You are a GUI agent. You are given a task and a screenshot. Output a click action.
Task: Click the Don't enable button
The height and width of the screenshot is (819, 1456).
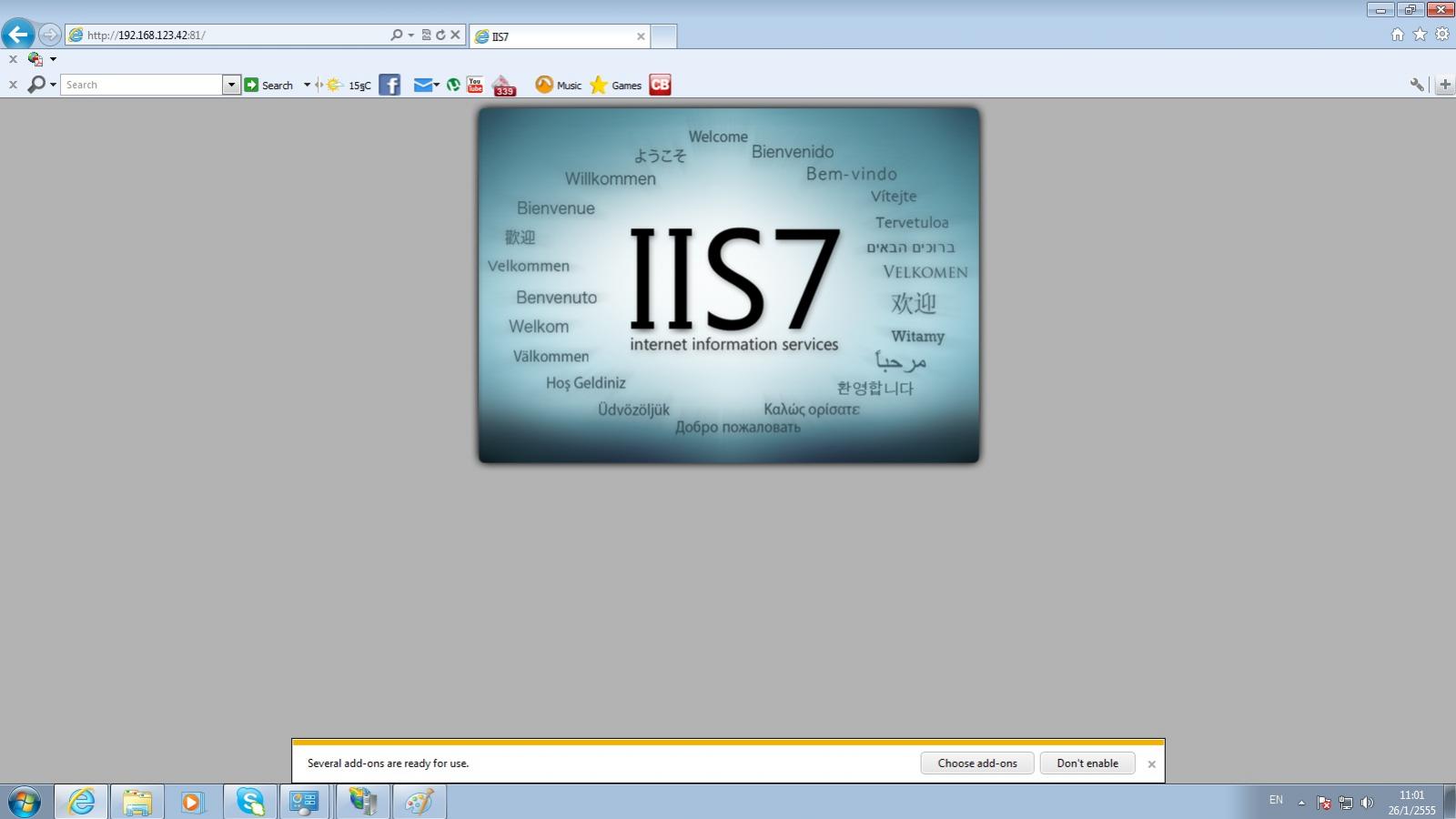point(1087,763)
